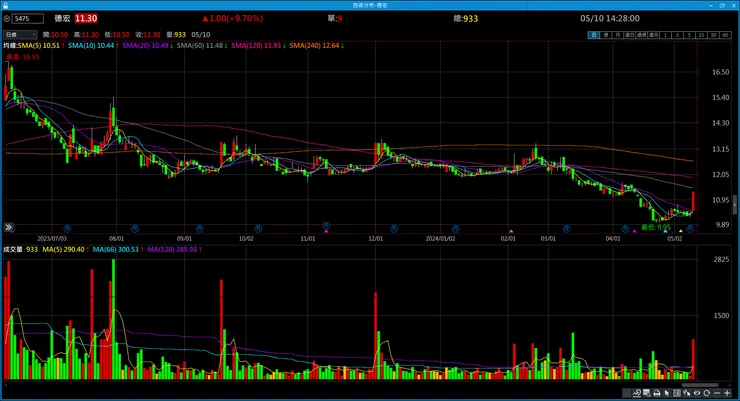Click the SMA(60) 11.48 indicator label
Image resolution: width=740 pixels, height=401 pixels.
click(x=200, y=46)
